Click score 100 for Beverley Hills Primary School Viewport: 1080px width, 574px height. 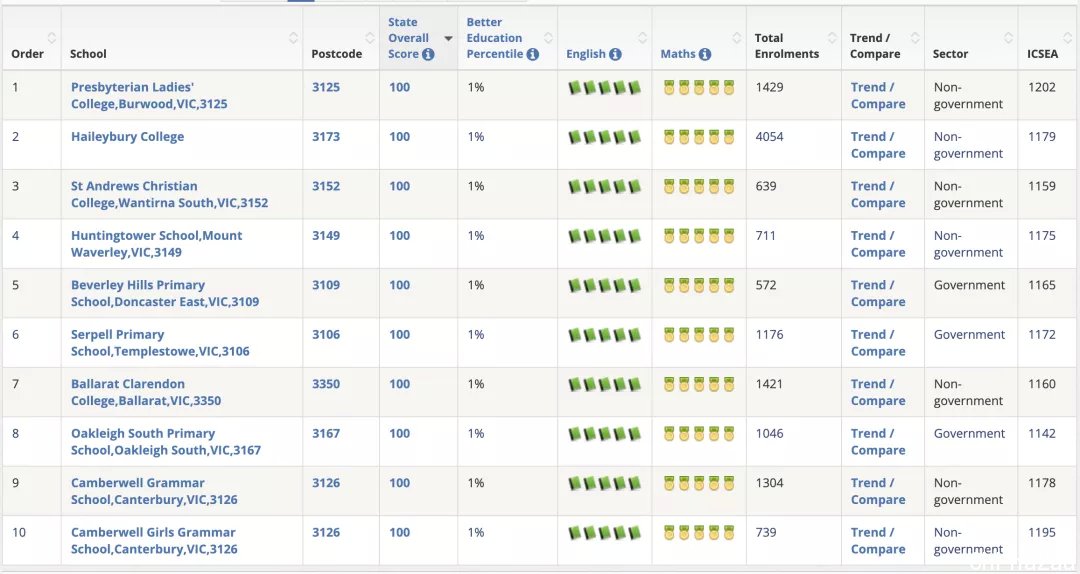click(399, 285)
